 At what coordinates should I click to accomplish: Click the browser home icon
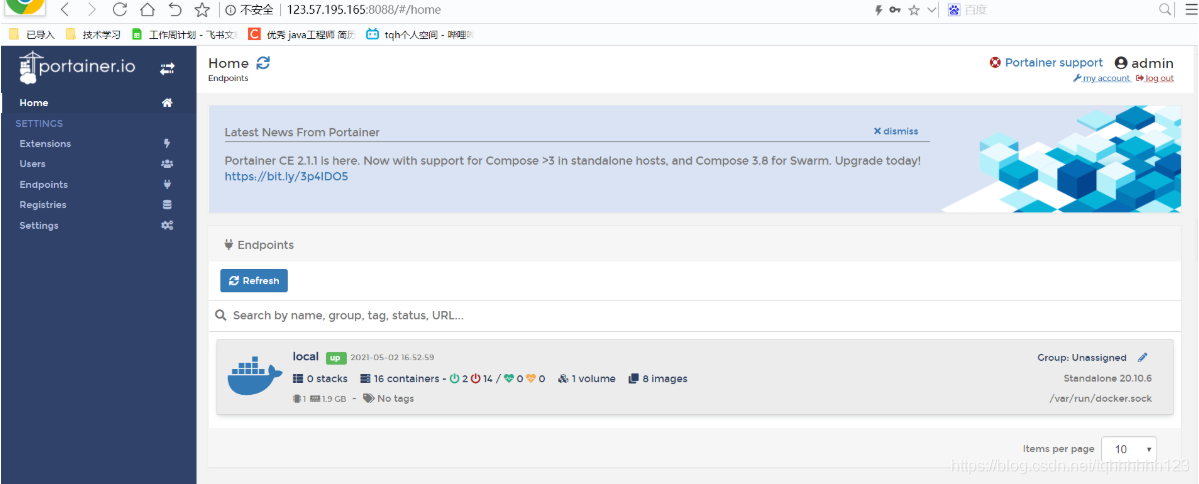pos(147,10)
